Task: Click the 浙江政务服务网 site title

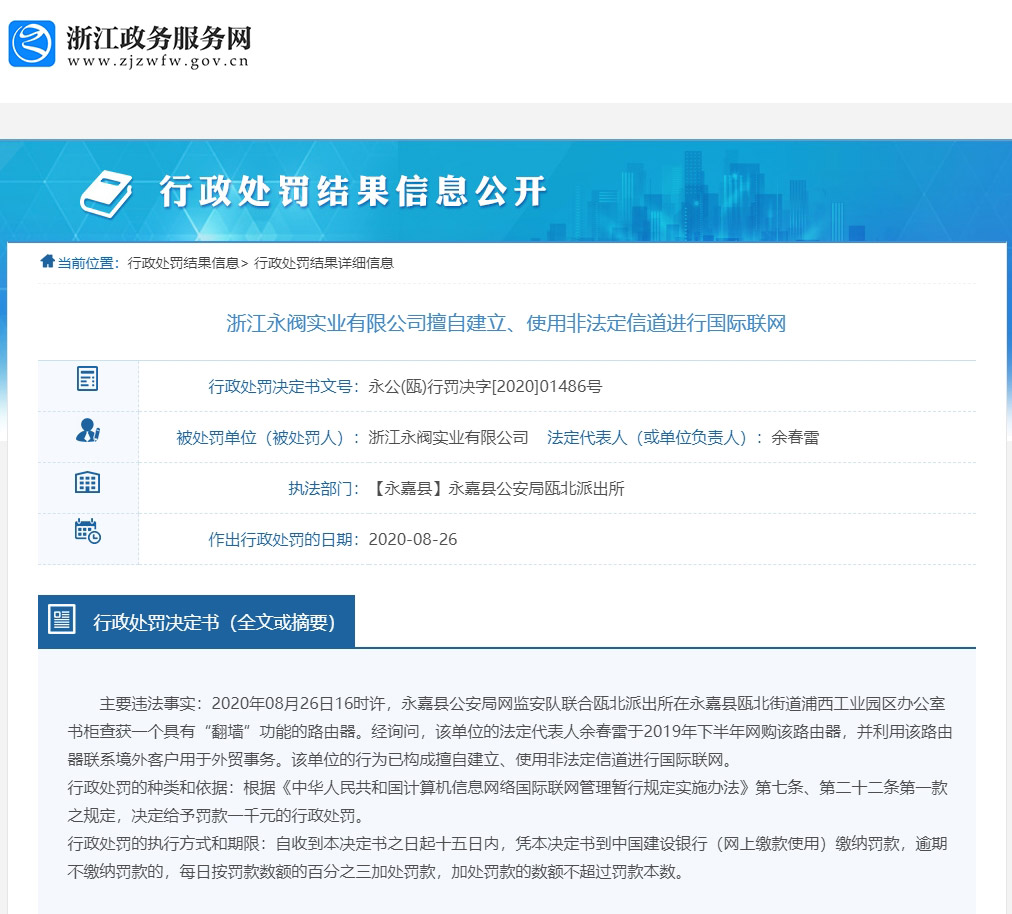Action: click(x=158, y=38)
